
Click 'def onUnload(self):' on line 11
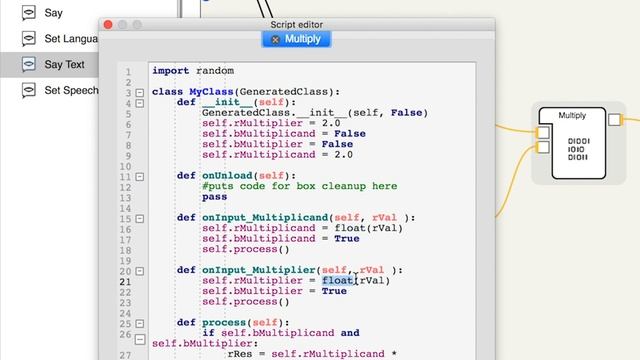[x=236, y=176]
